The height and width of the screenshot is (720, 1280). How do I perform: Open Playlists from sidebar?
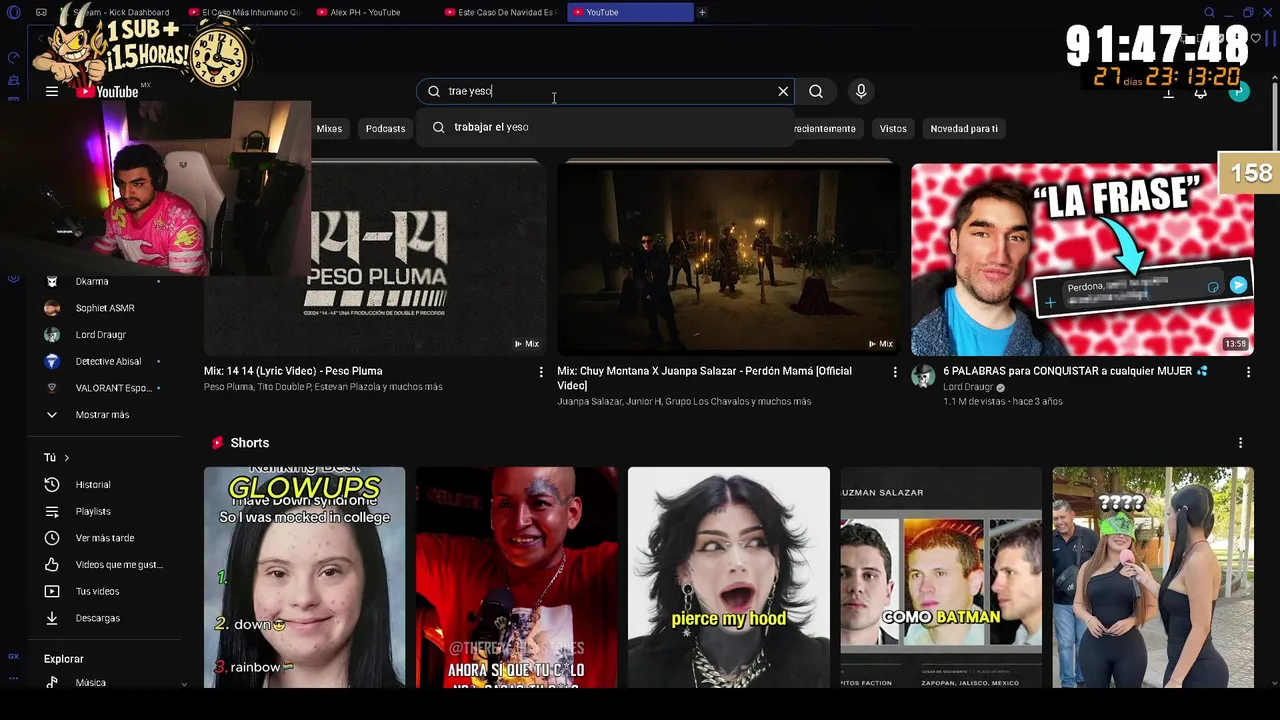tap(105, 511)
